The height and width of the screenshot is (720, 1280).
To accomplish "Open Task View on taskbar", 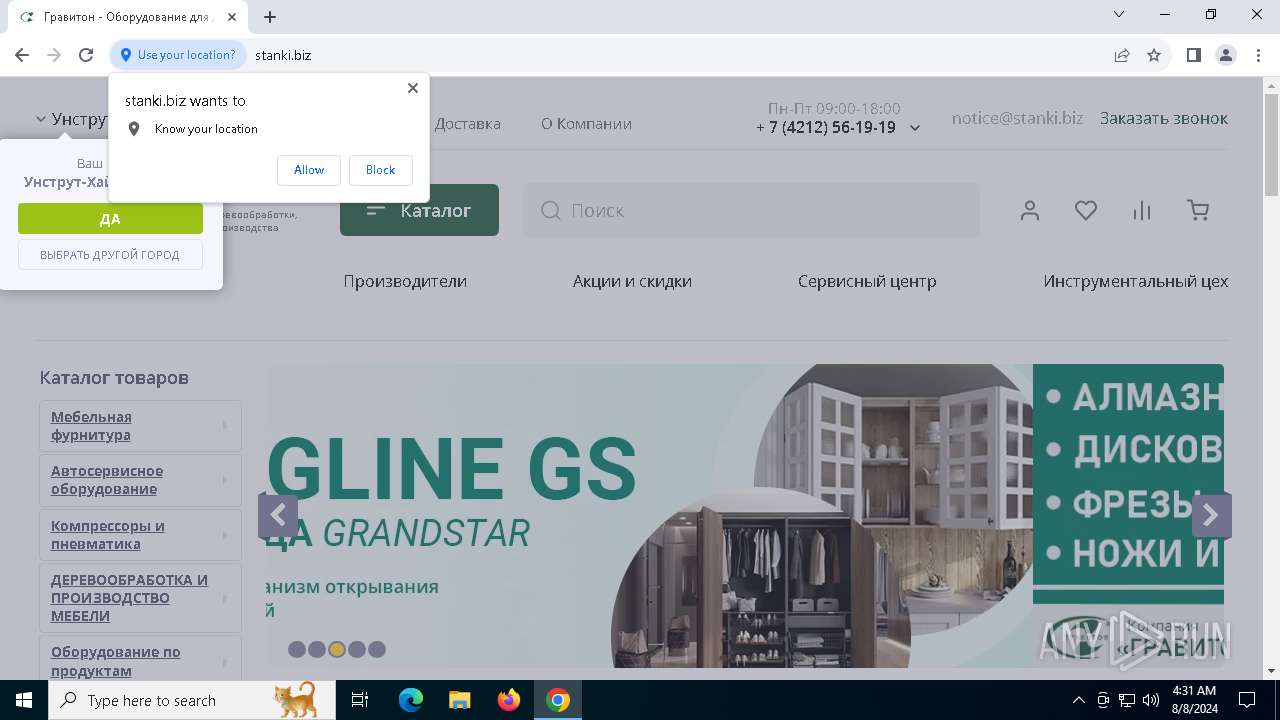I will click(x=360, y=700).
